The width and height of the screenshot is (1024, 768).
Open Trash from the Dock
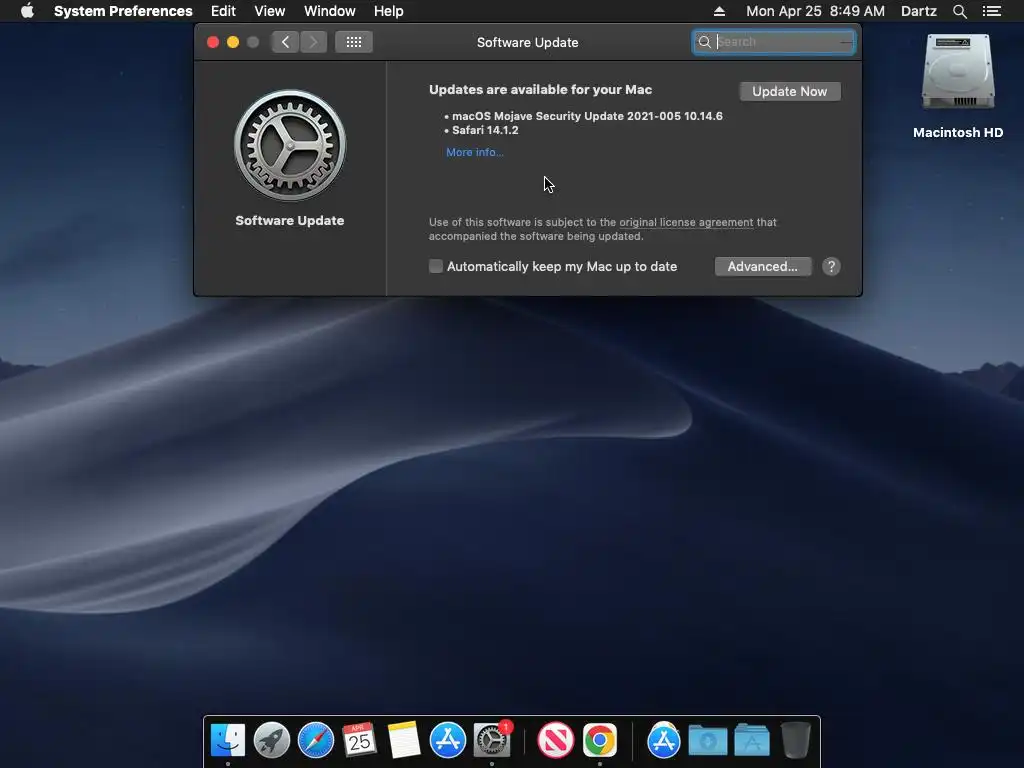(x=795, y=740)
